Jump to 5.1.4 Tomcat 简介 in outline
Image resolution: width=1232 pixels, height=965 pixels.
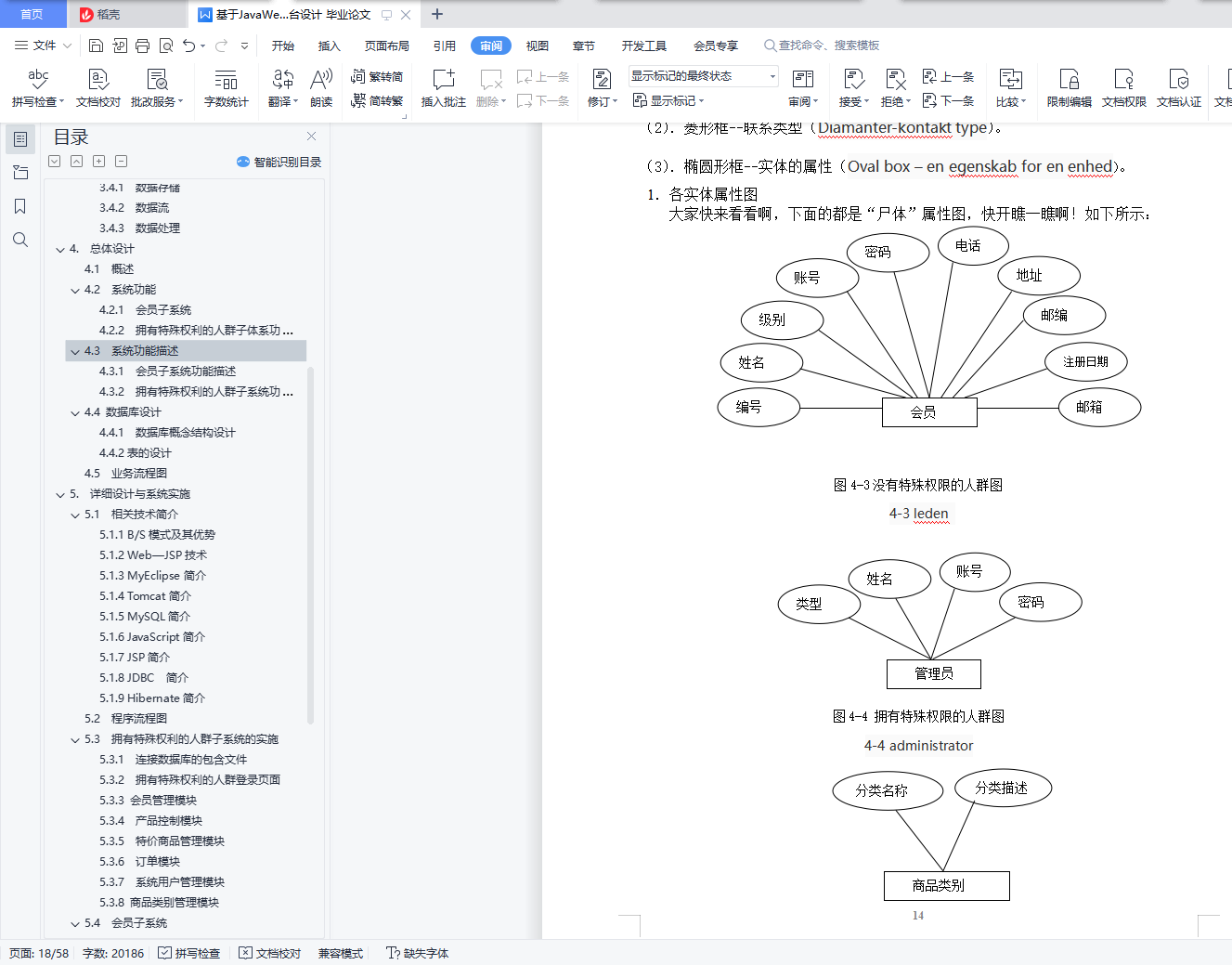145,596
